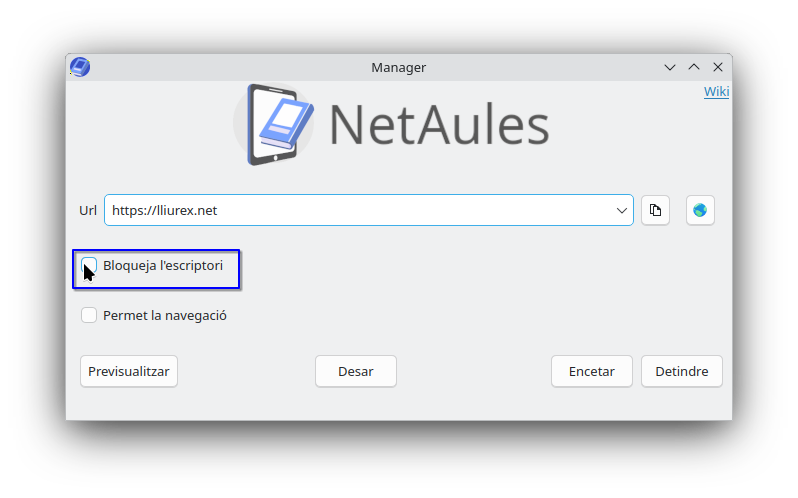Close the Manager window
The height and width of the screenshot is (498, 798).
(718, 67)
